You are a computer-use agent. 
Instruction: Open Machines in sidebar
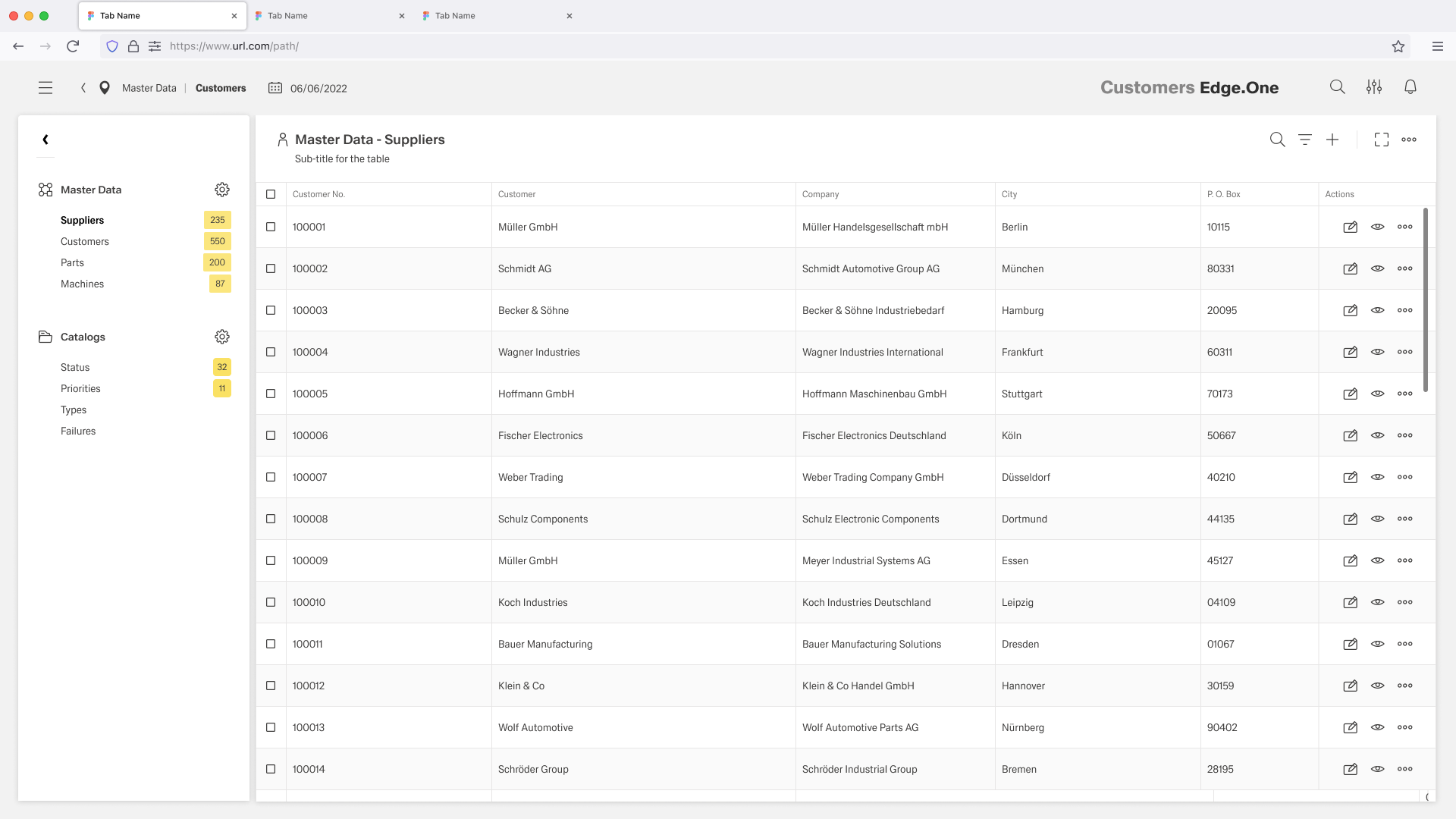82,284
